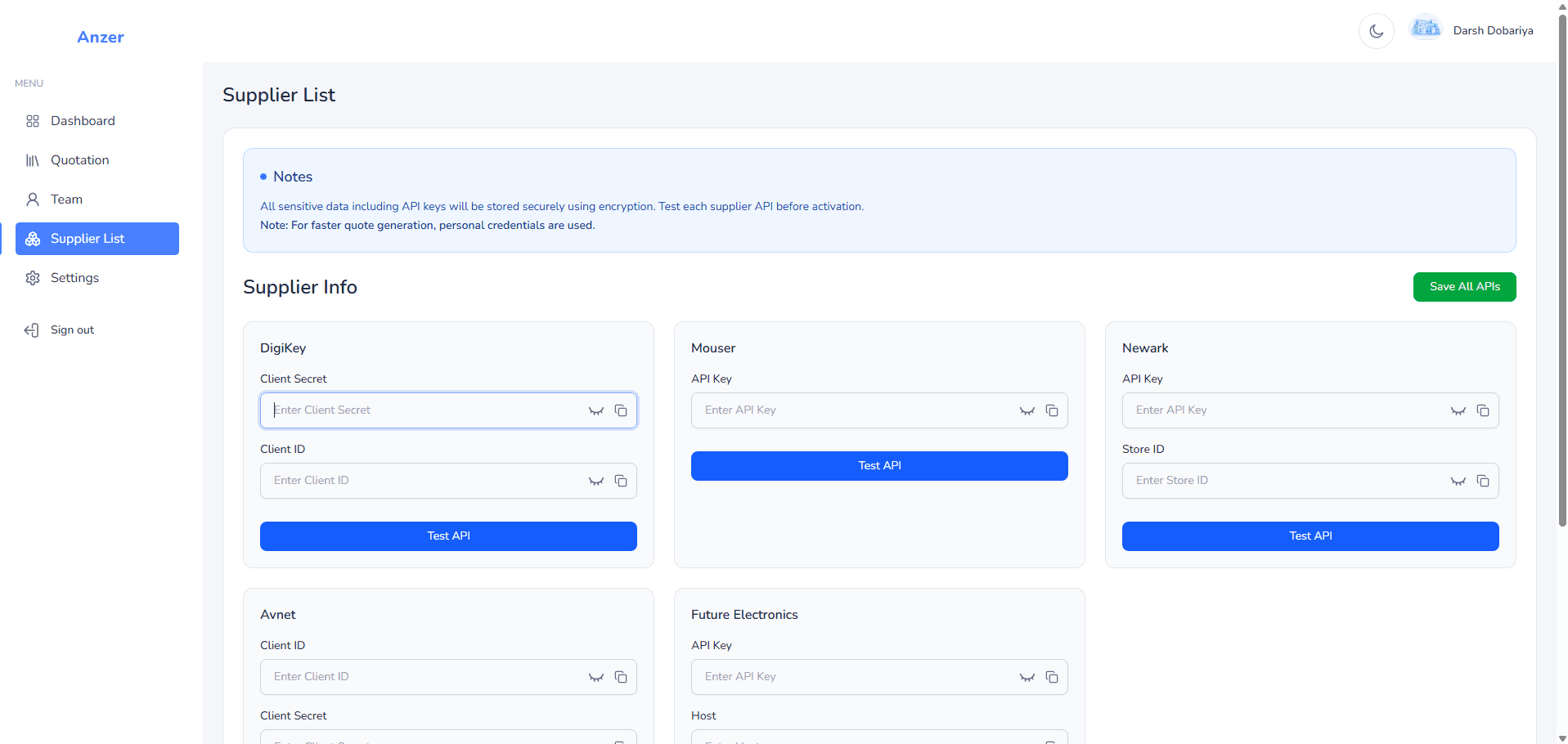1568x744 pixels.
Task: Test the Newark API
Action: click(x=1310, y=536)
